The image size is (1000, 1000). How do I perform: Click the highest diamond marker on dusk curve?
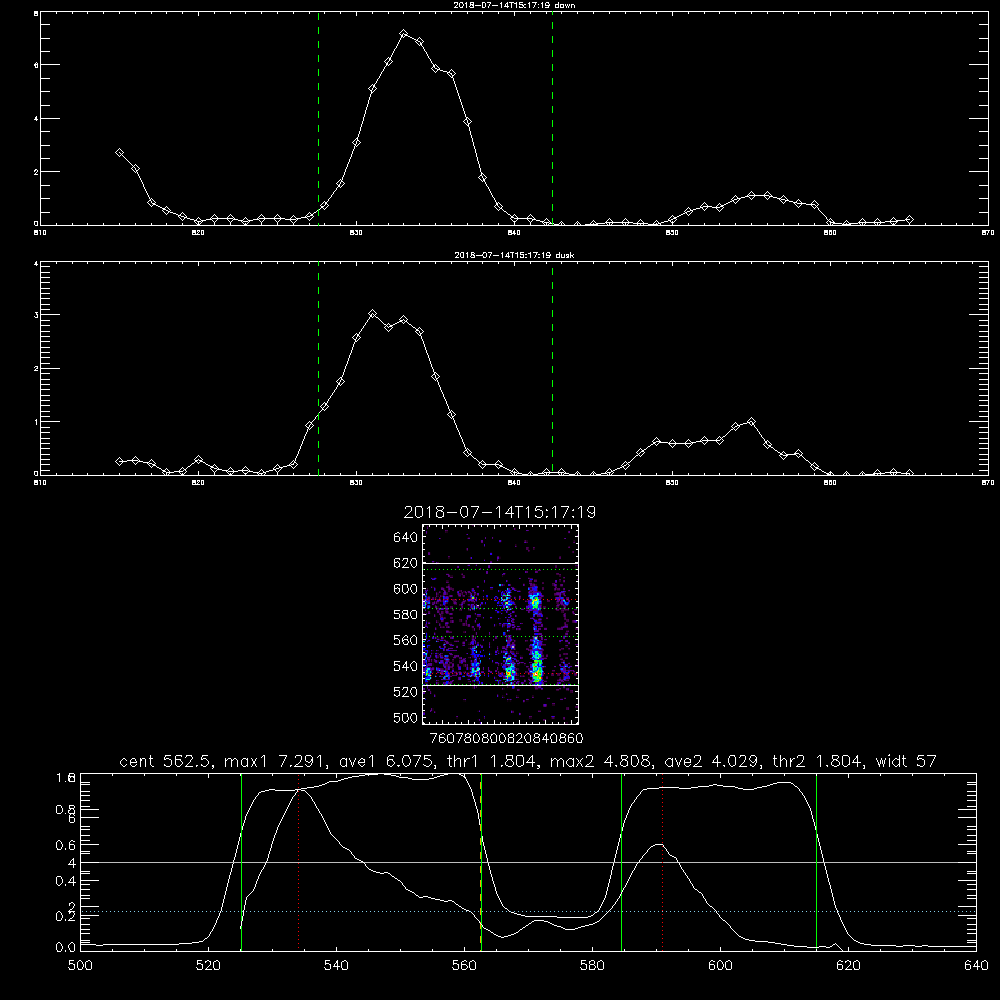coord(373,314)
